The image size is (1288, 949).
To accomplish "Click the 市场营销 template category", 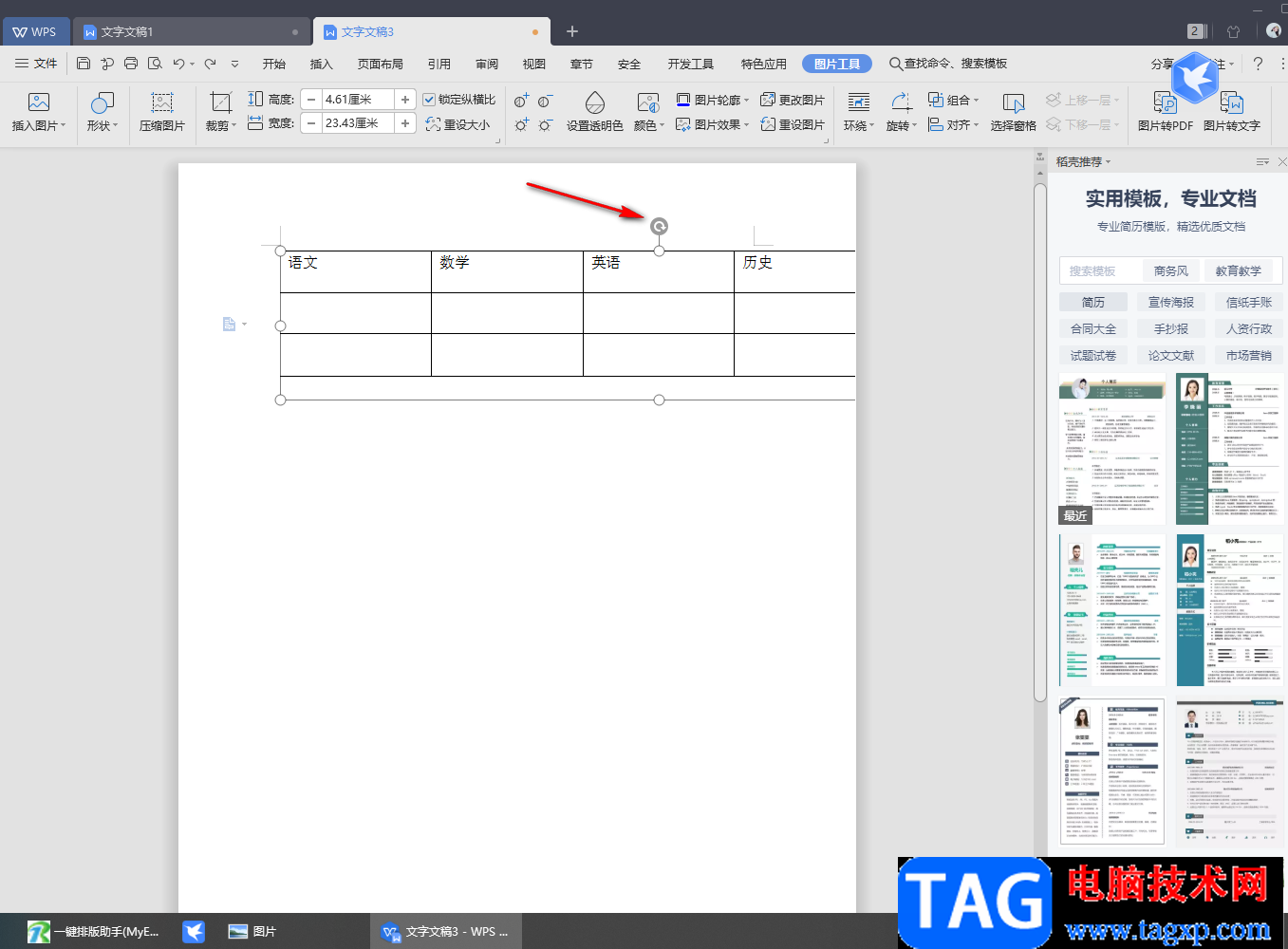I will tap(1249, 355).
